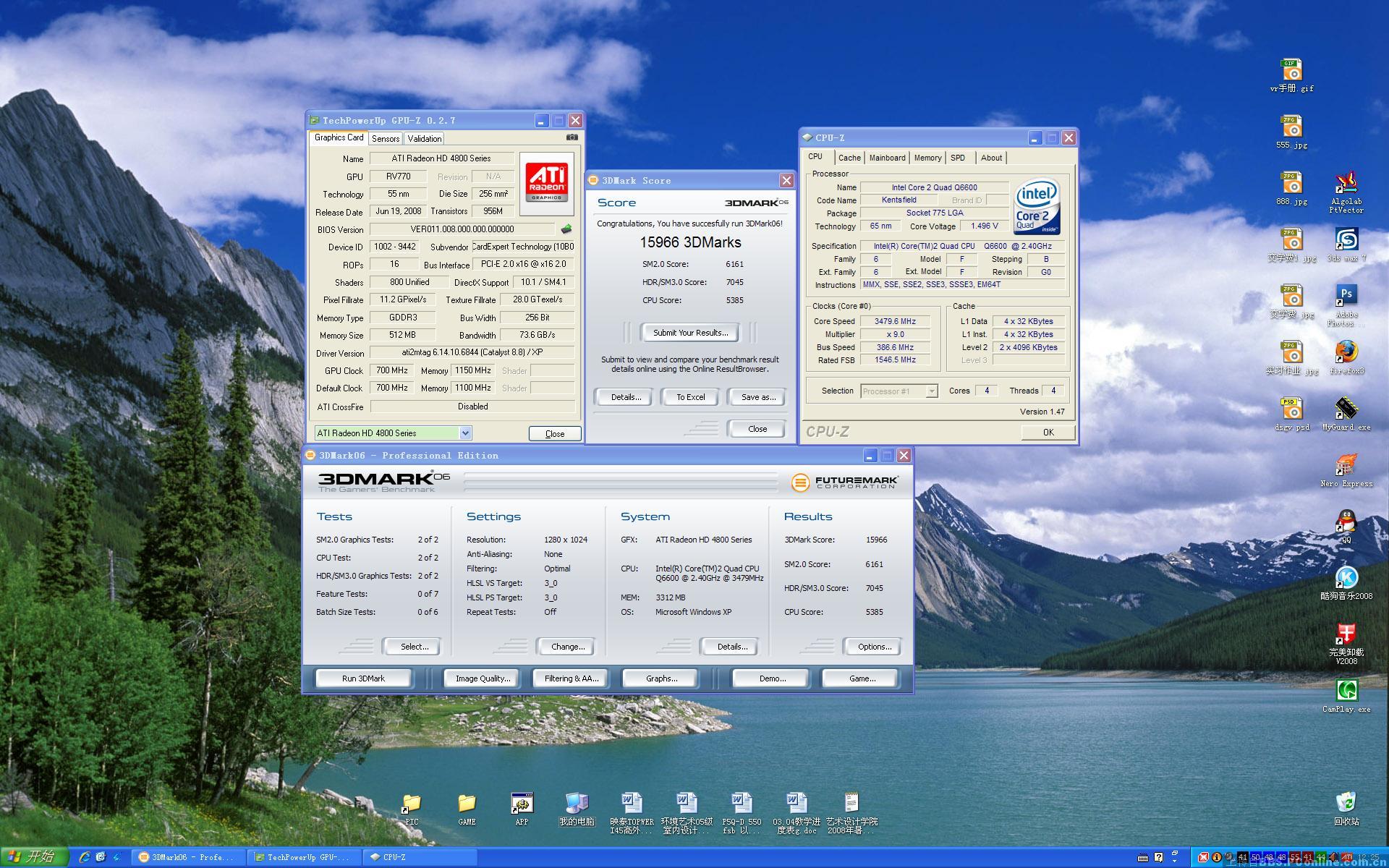Image resolution: width=1389 pixels, height=868 pixels.
Task: Open Filtering & AA settings in 3DMark06
Action: pos(572,678)
